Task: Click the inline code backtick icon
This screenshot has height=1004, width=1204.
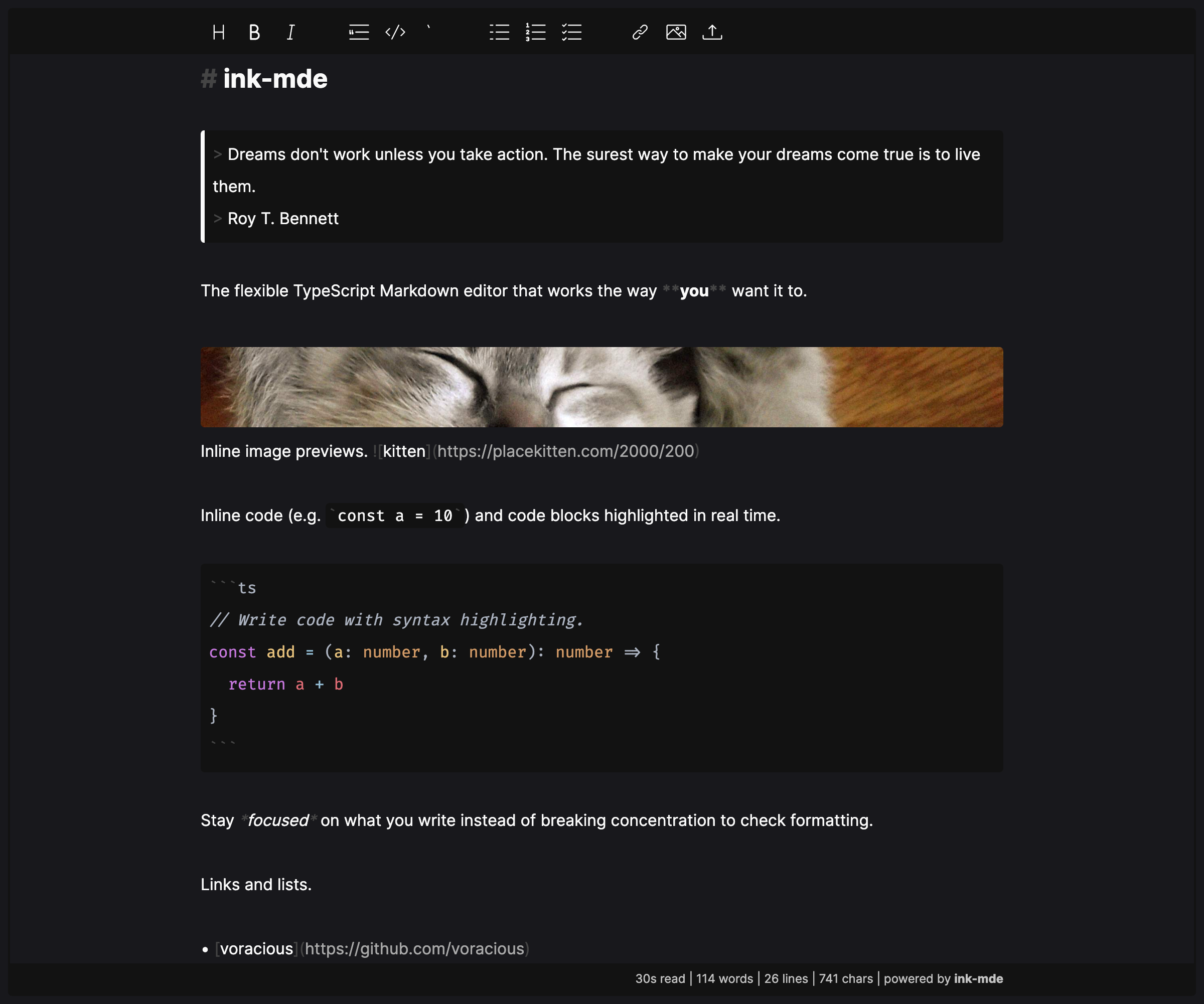Action: coord(429,30)
